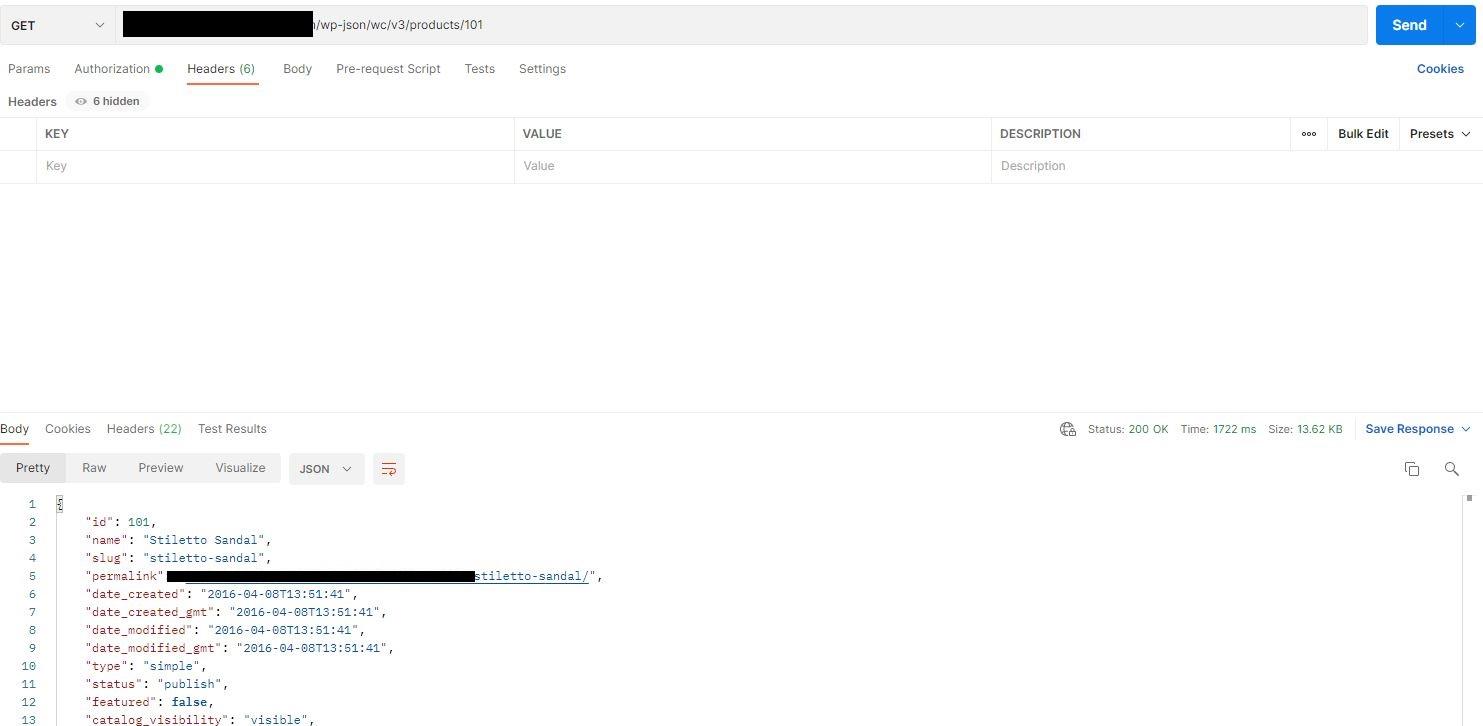The height and width of the screenshot is (726, 1483).
Task: Copy response body using copy icon
Action: 1412,469
